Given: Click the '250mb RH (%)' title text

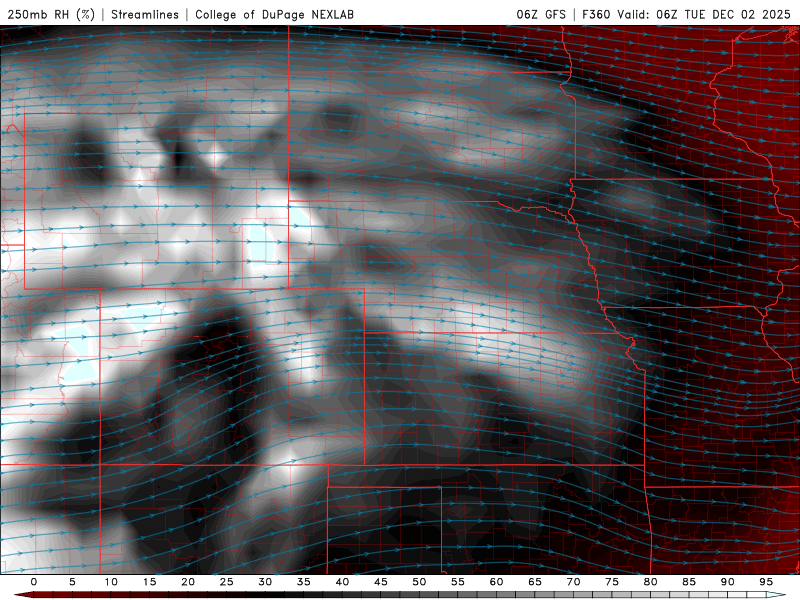Looking at the screenshot, I should [51, 14].
